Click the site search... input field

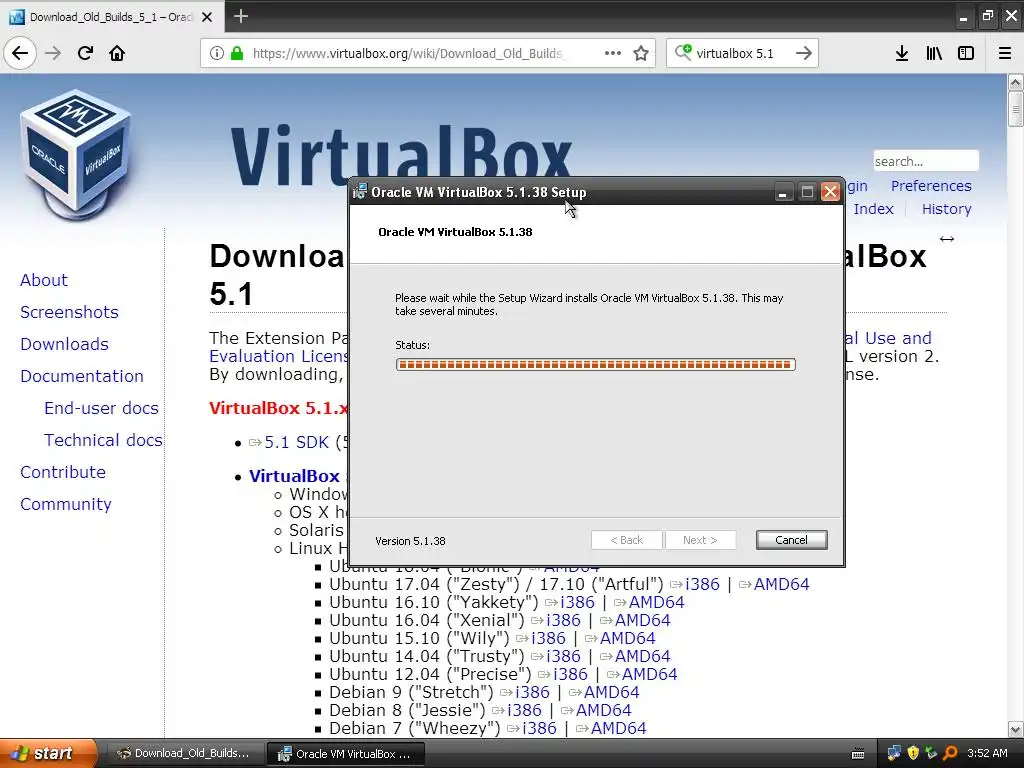pos(926,161)
